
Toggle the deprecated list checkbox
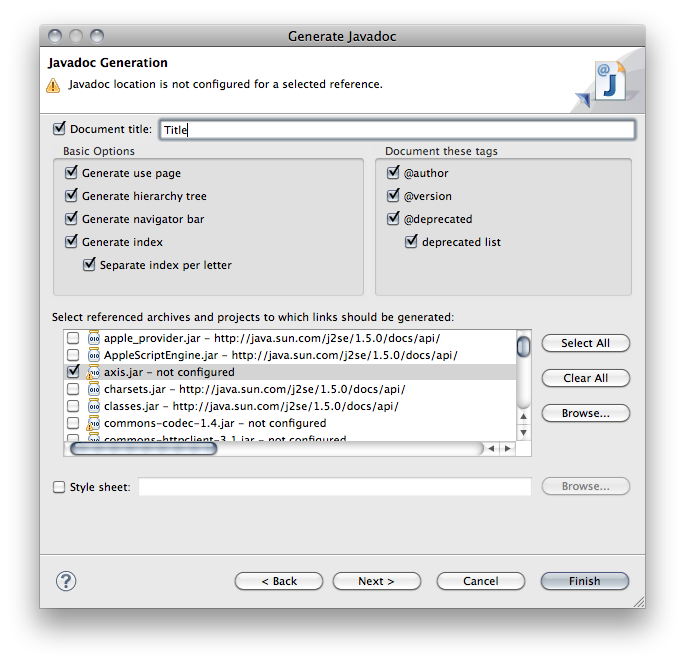[x=411, y=241]
